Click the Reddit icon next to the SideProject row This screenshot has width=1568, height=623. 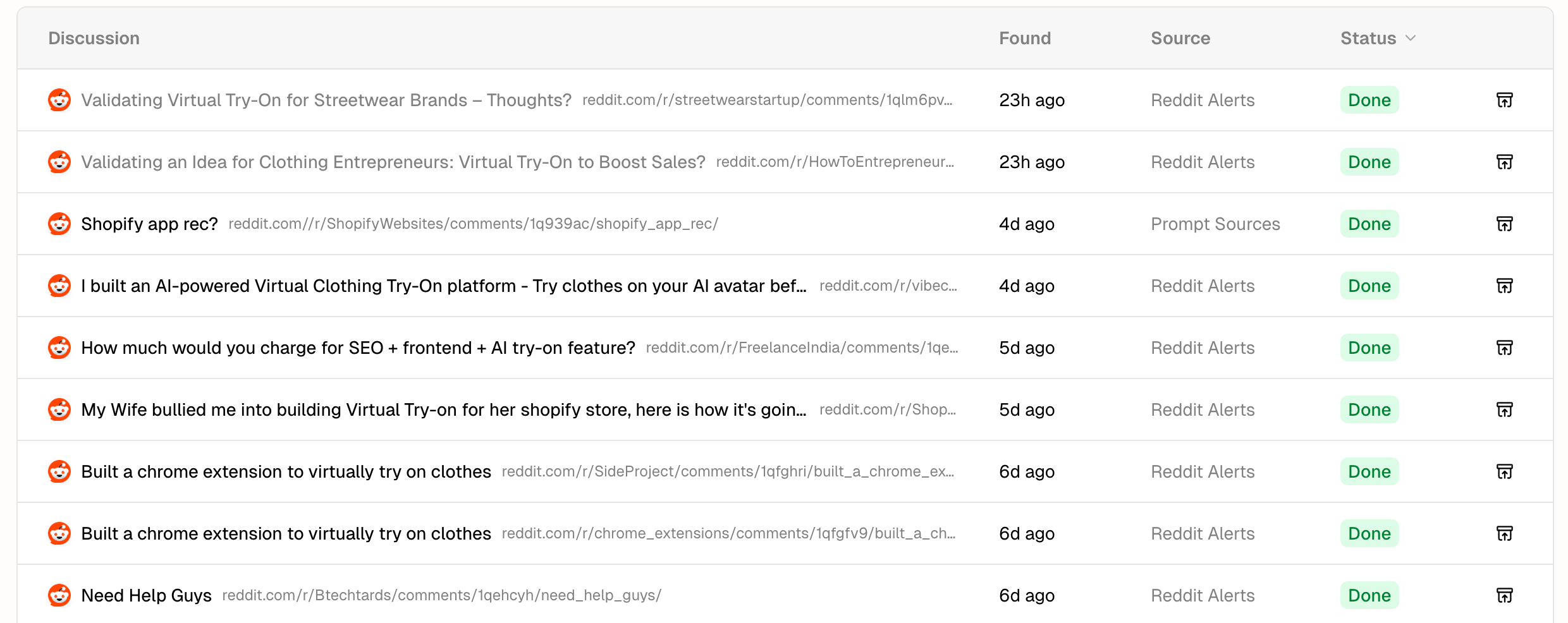pos(59,471)
